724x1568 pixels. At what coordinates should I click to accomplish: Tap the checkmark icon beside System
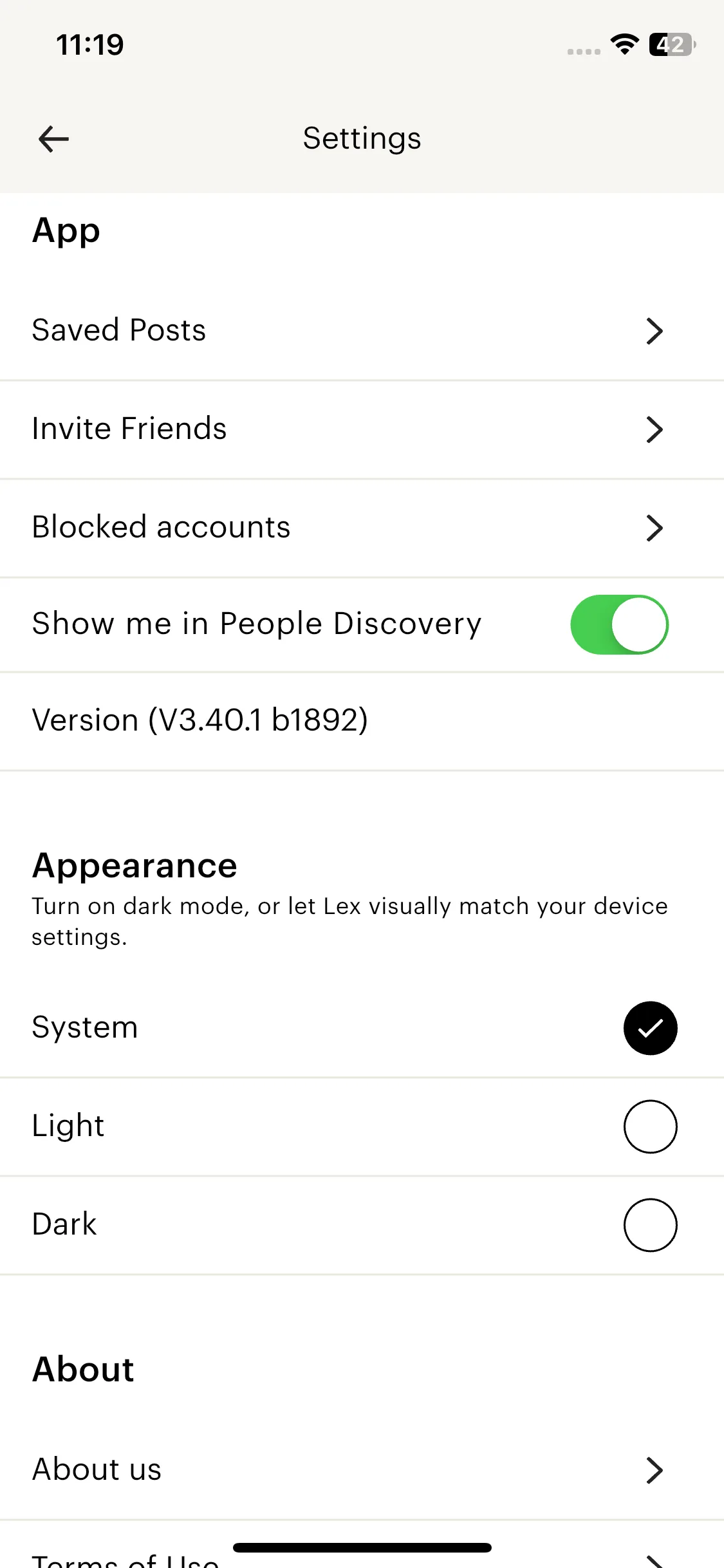(x=650, y=1028)
